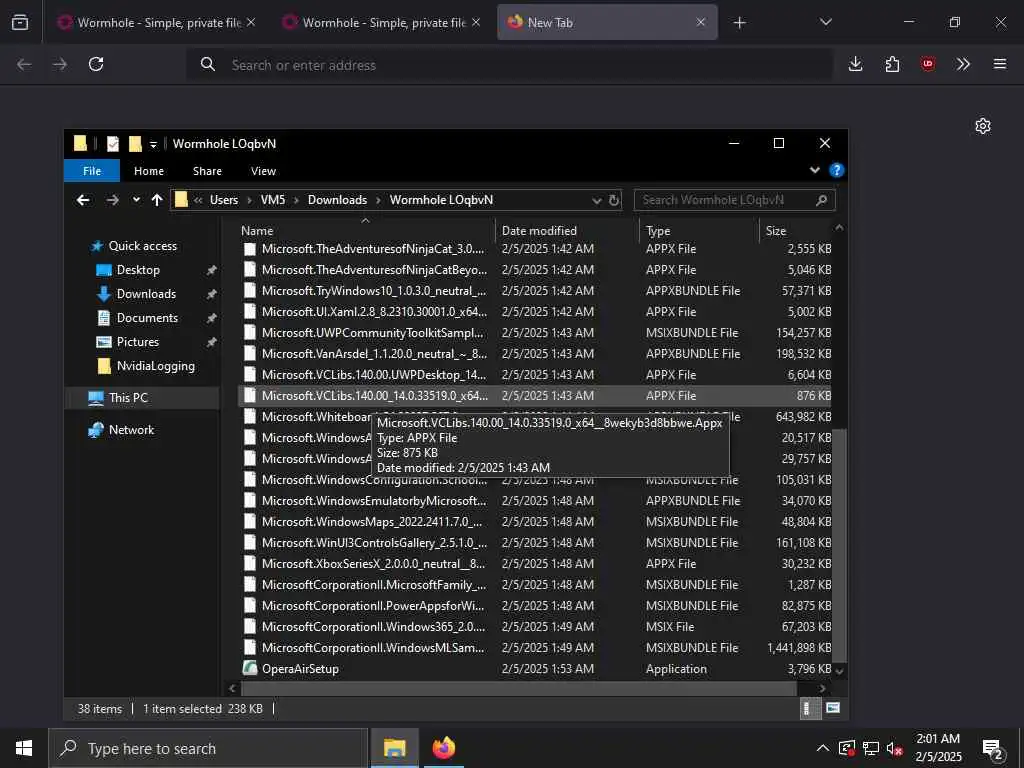Go back in File Explorer
Screen dimensions: 1024x768
83,200
